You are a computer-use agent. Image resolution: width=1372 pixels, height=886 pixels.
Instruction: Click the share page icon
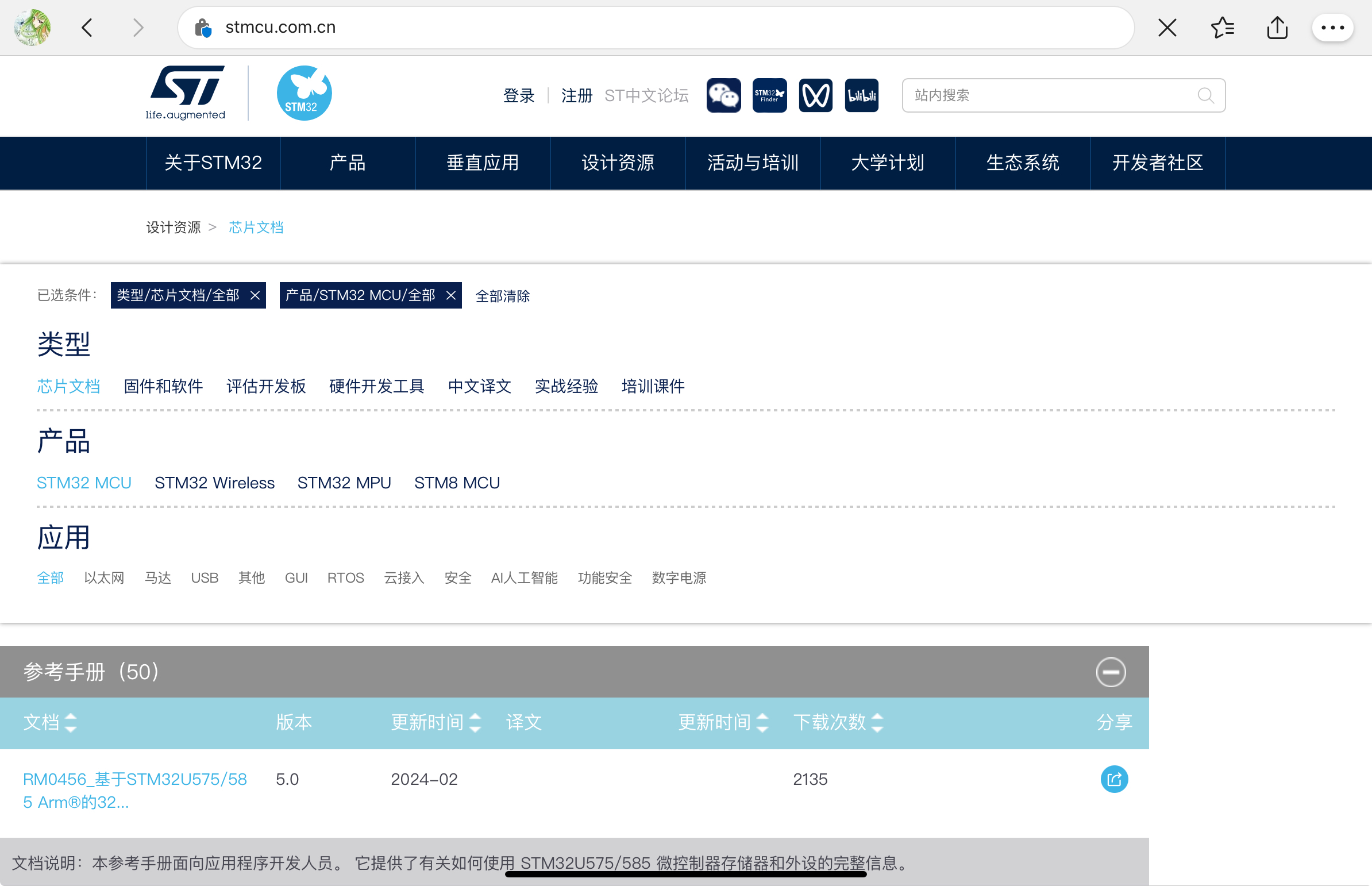(x=1277, y=27)
